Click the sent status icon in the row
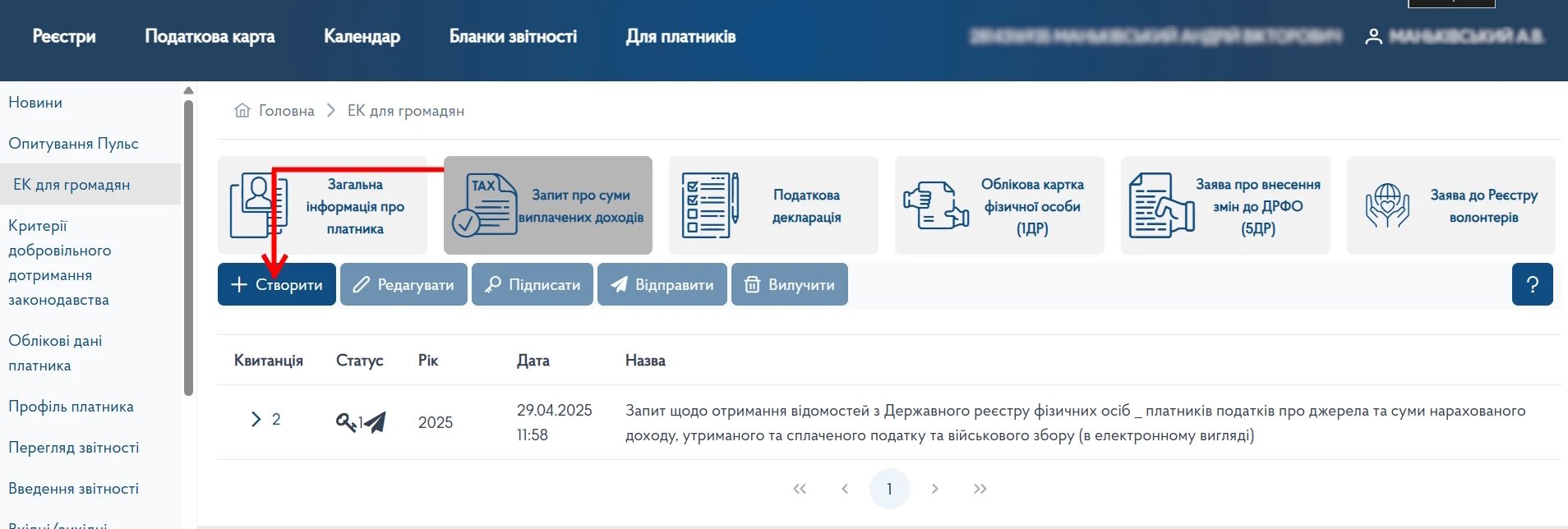1568x529 pixels. tap(375, 422)
